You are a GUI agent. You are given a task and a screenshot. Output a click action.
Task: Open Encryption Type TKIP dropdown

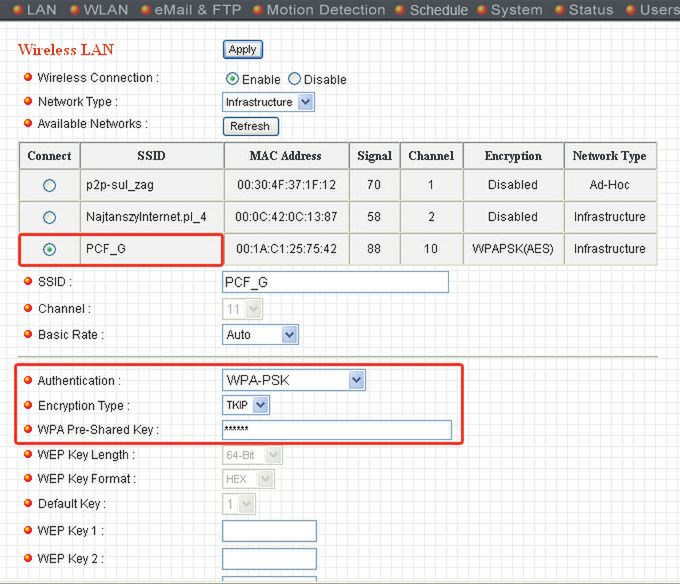[246, 405]
